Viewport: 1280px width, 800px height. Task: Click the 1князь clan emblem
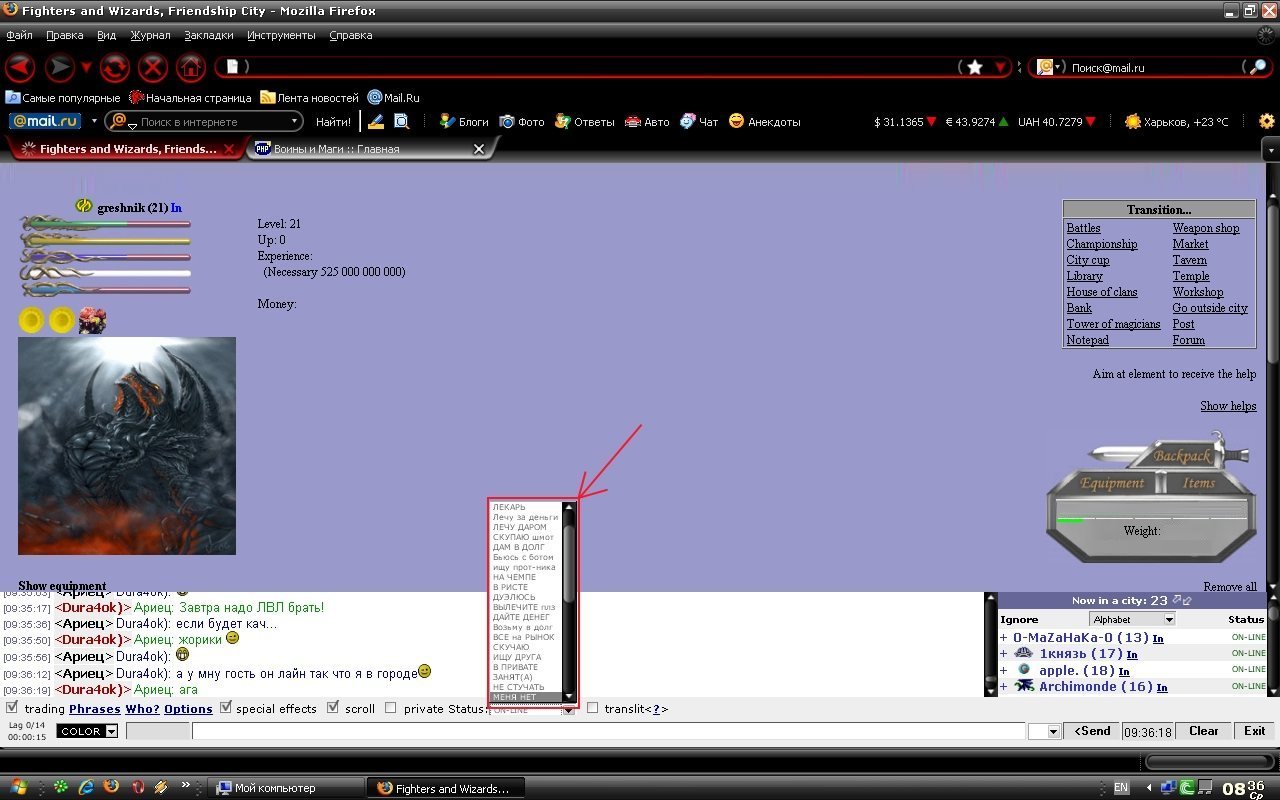pos(1024,653)
